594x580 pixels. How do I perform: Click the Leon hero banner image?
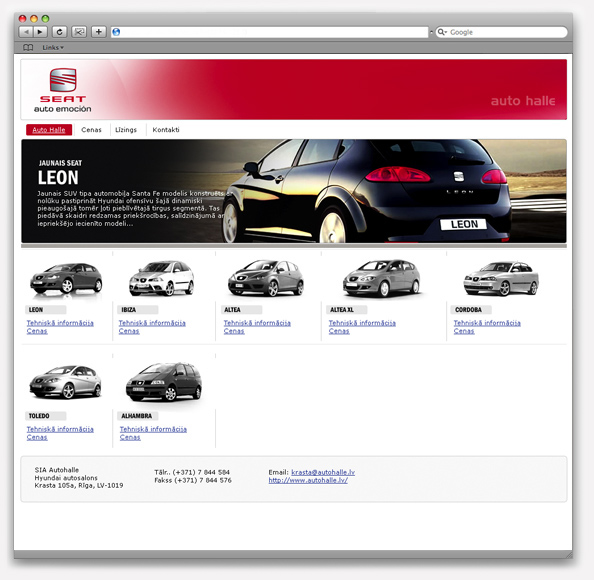294,191
